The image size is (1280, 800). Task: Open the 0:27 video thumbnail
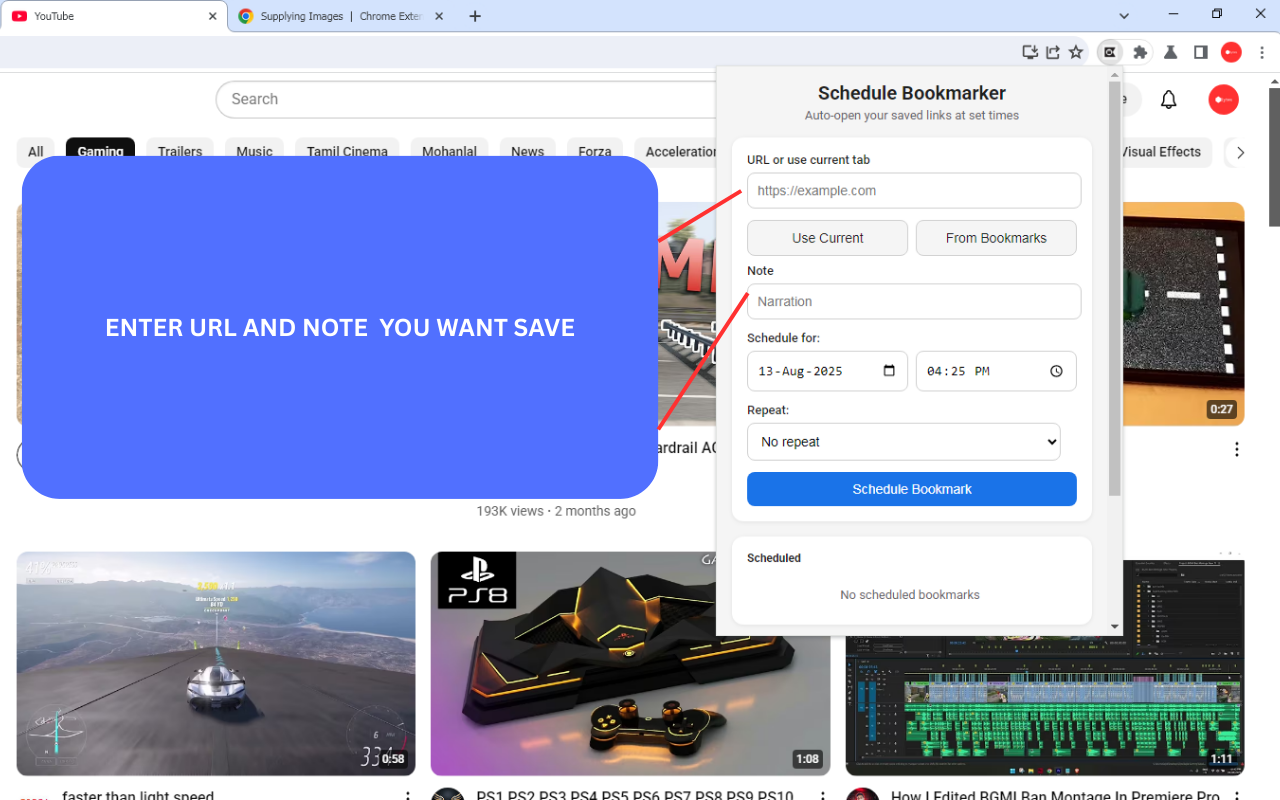pos(1184,314)
